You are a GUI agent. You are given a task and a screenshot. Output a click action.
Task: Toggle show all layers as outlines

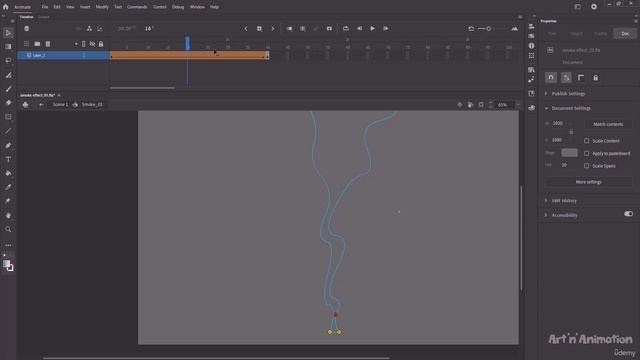[x=84, y=44]
